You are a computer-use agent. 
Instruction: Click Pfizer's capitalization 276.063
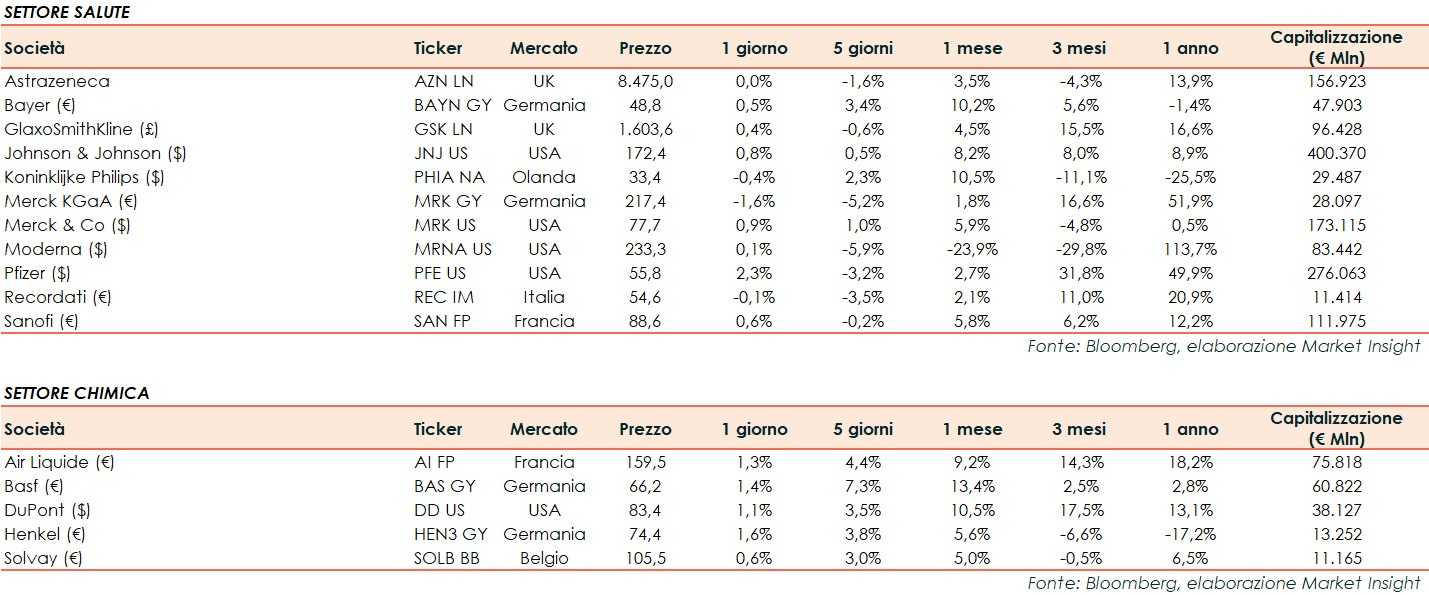coord(1336,273)
